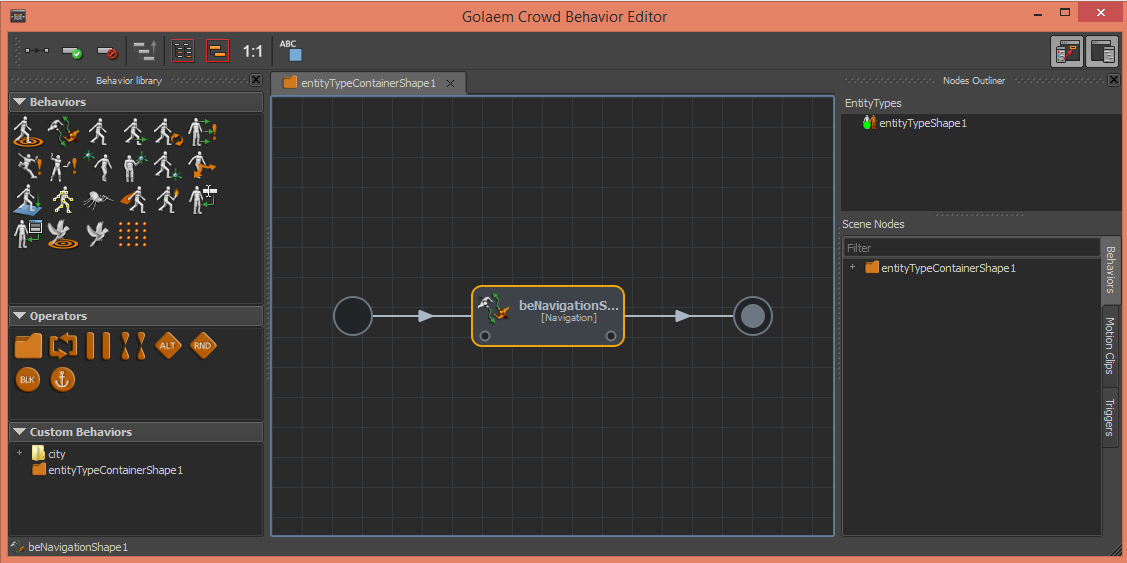Select the beNavigationShape node in graph
The image size is (1127, 563).
coord(548,316)
